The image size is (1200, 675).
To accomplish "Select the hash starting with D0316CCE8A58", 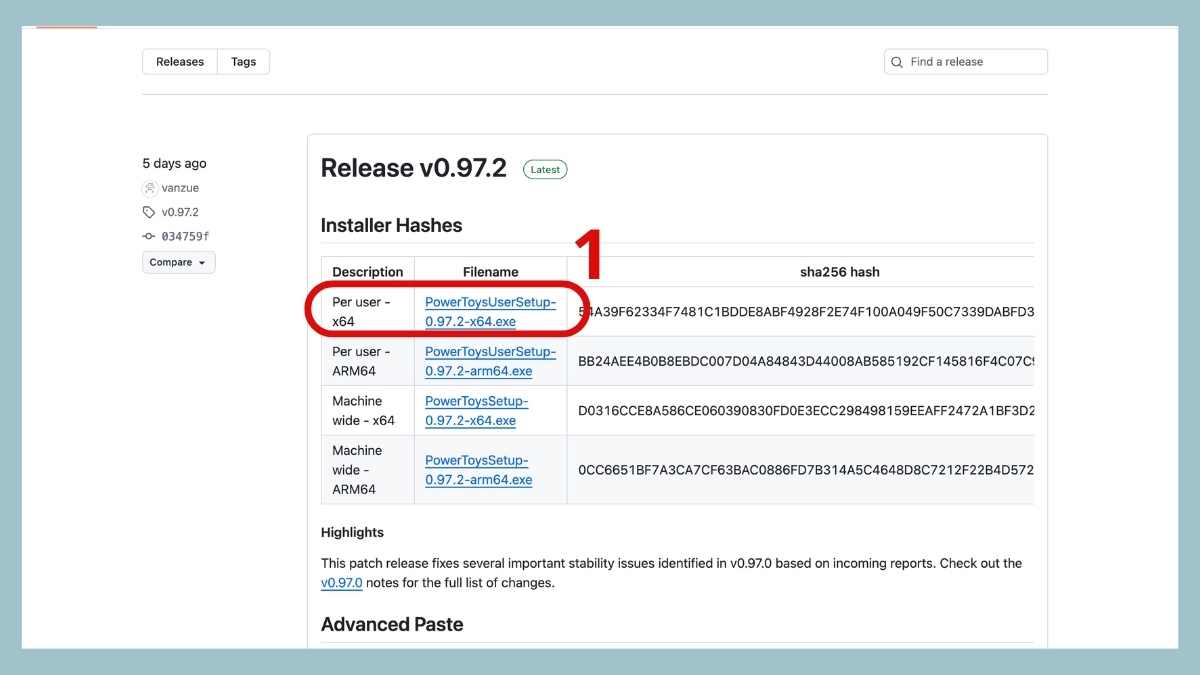I will point(806,411).
